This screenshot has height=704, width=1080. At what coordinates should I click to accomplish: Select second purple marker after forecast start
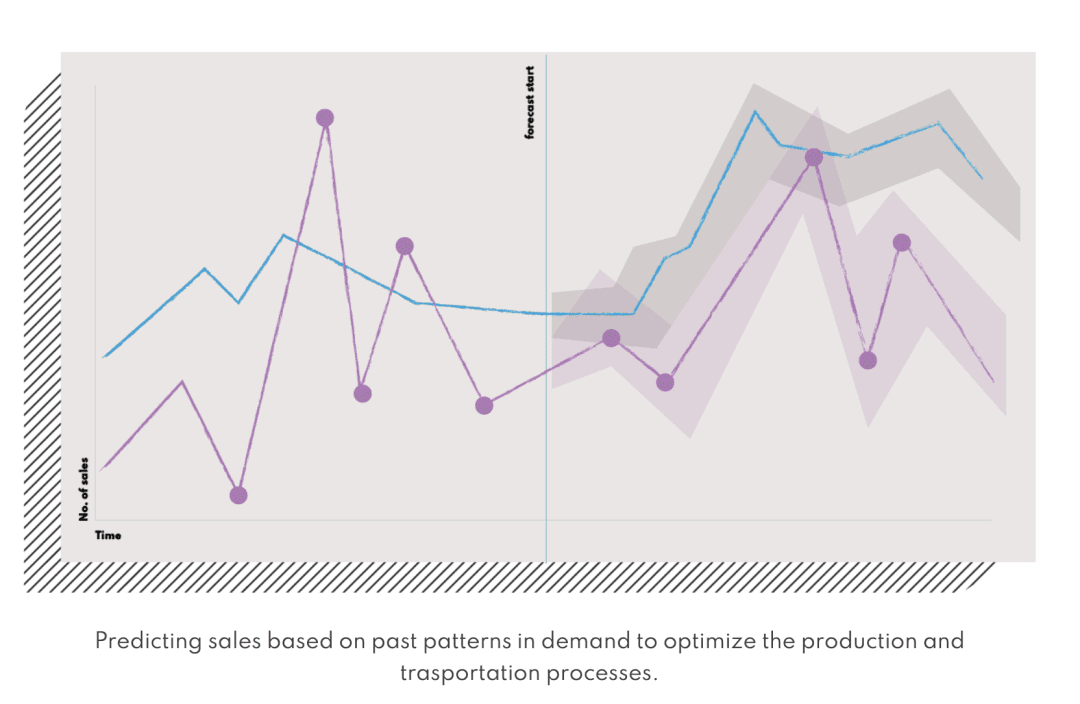pyautogui.click(x=665, y=382)
